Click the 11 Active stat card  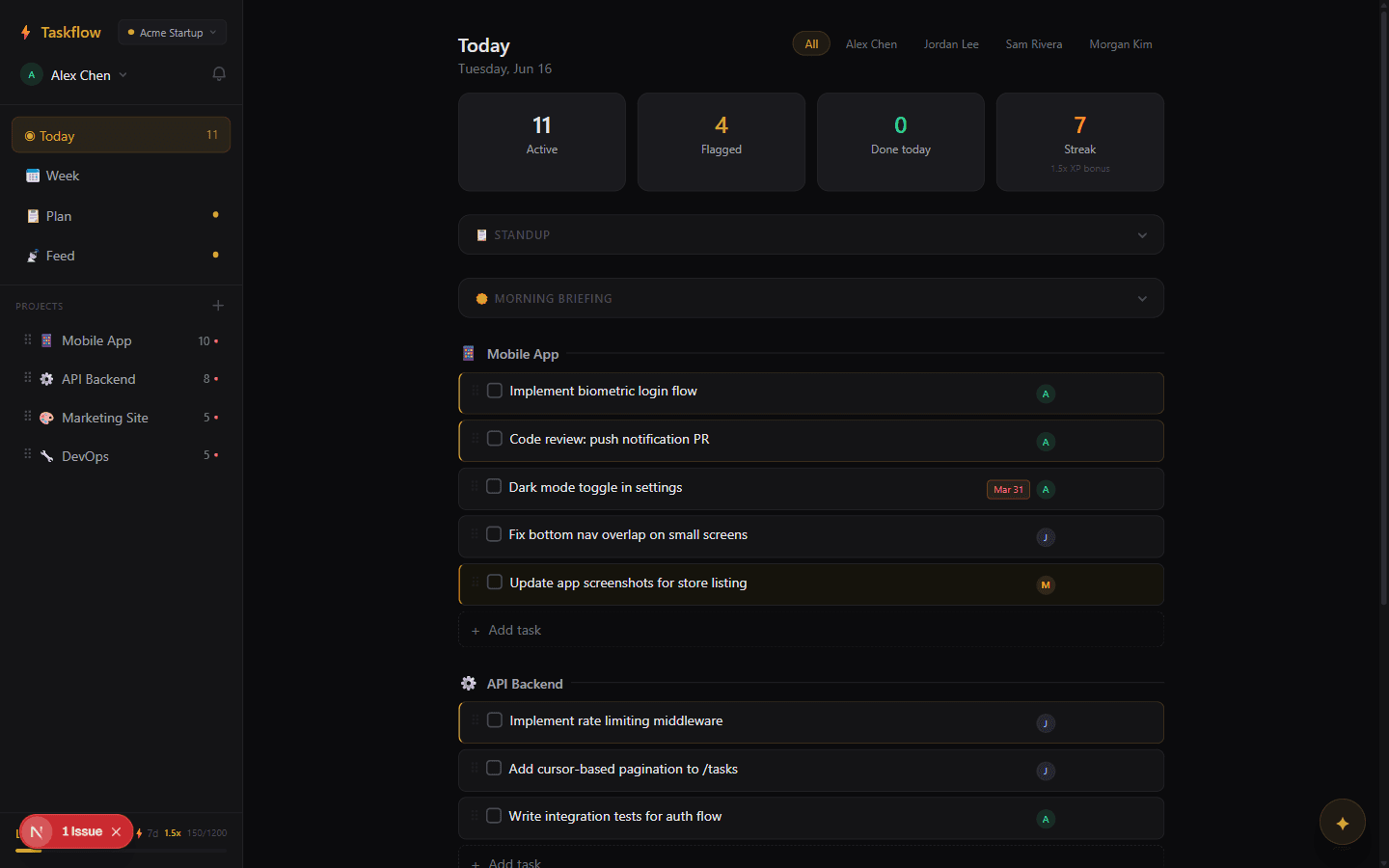tap(542, 142)
